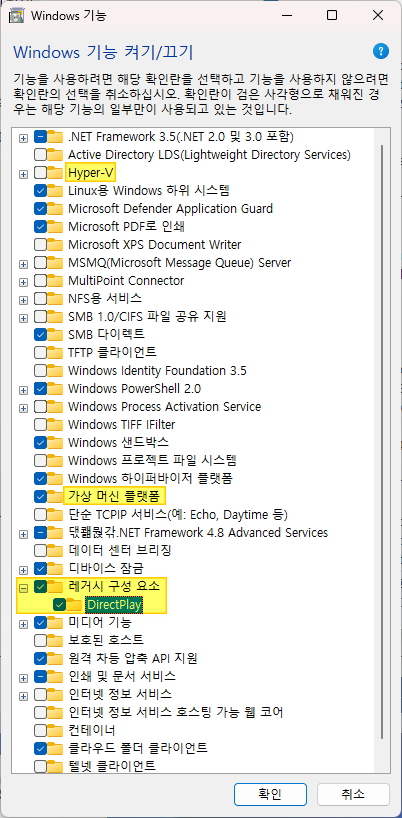The image size is (402, 818).
Task: Expand .NET Framework 4.8 Advanced Services
Action: pyautogui.click(x=23, y=533)
